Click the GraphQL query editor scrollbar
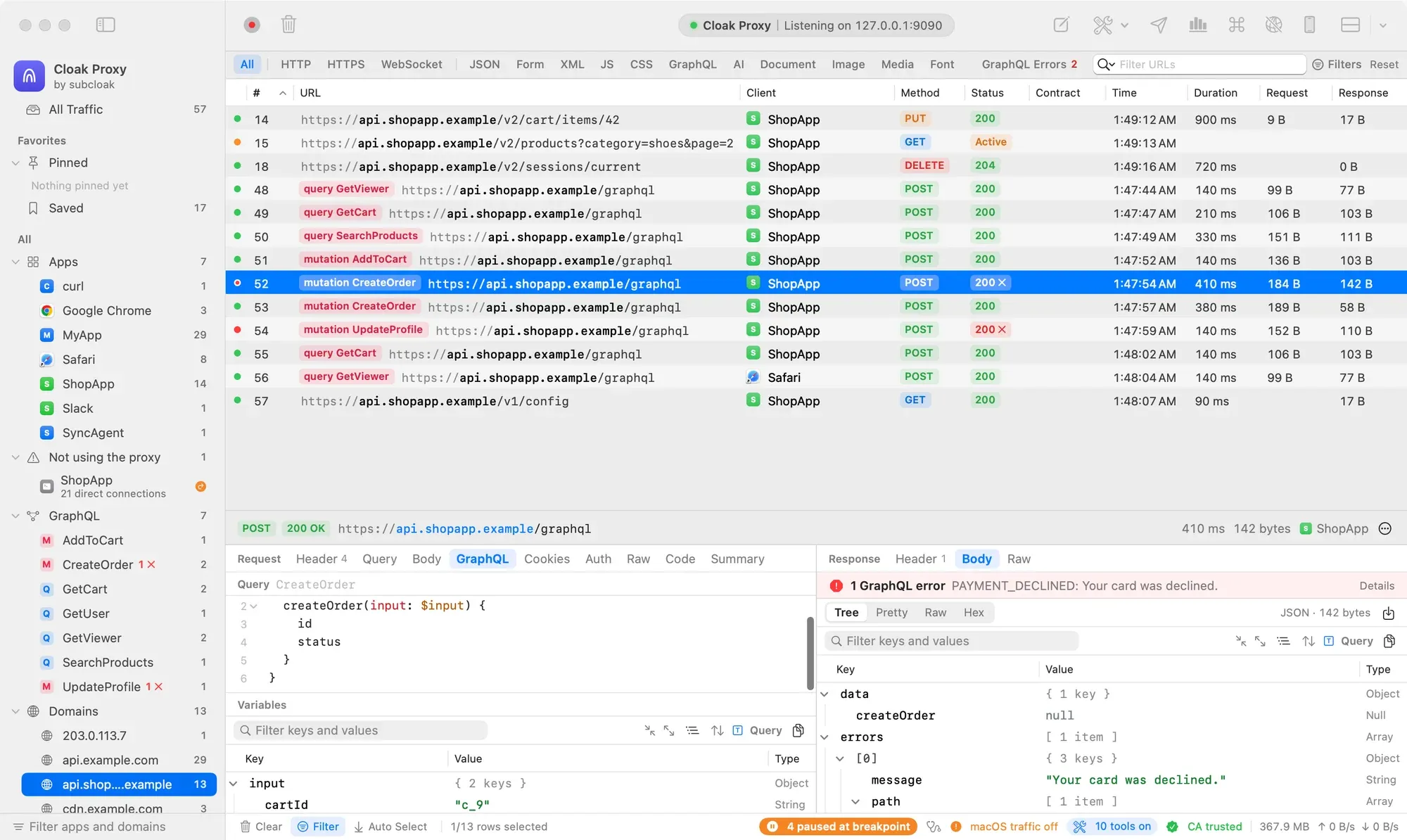 (810, 653)
